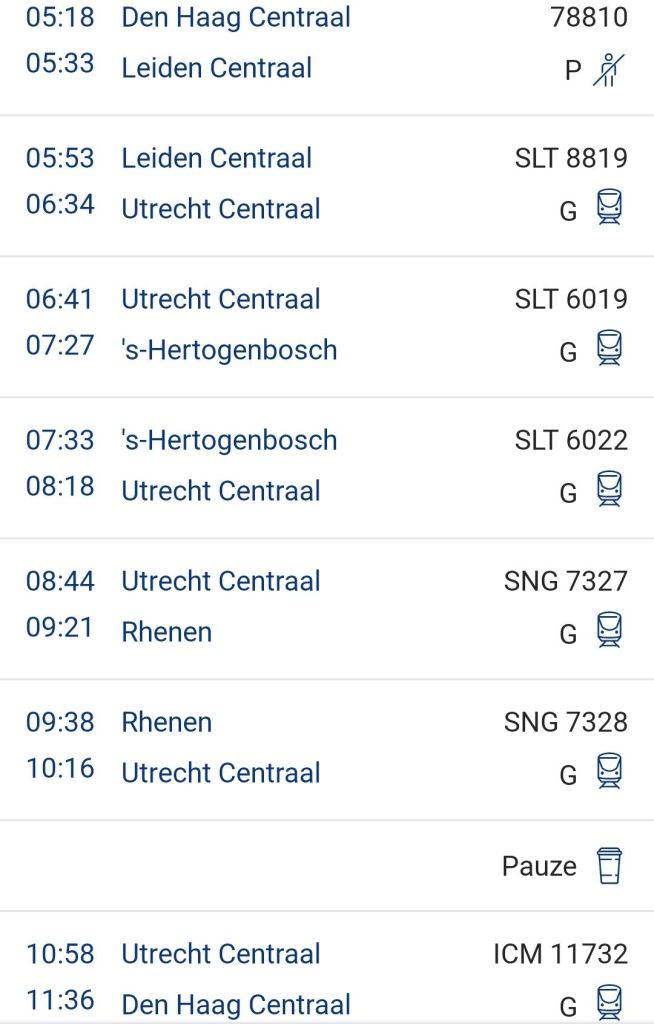Select train number SNG 7327
This screenshot has width=654, height=1024.
[566, 581]
